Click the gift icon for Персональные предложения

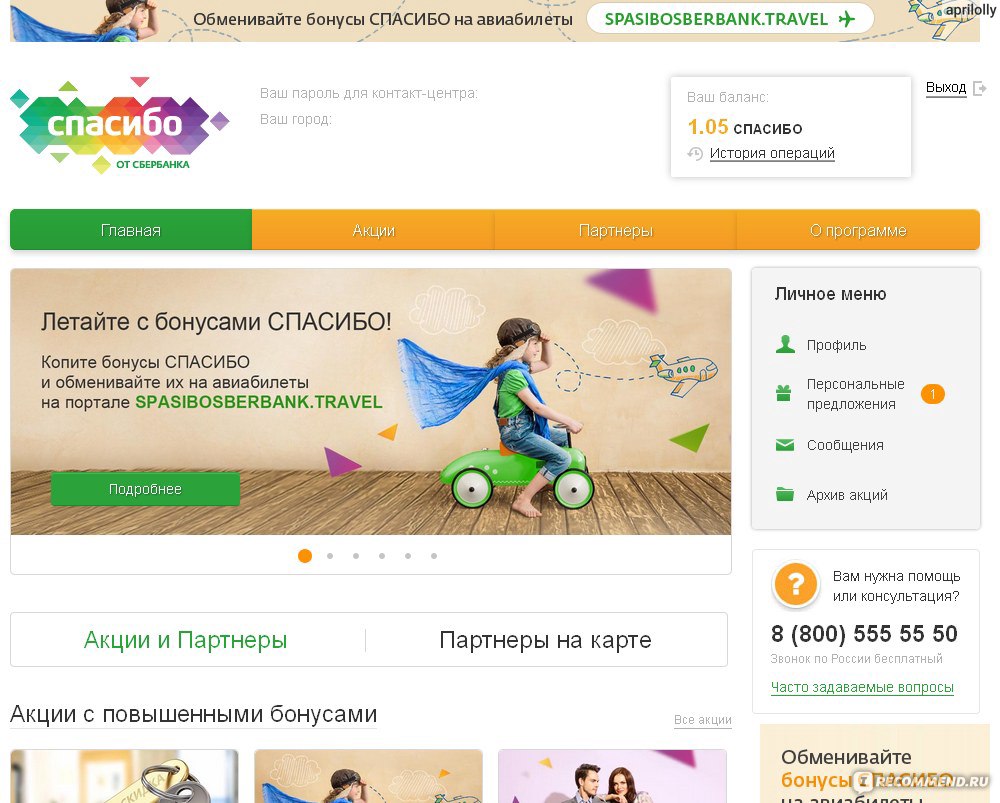click(x=784, y=394)
